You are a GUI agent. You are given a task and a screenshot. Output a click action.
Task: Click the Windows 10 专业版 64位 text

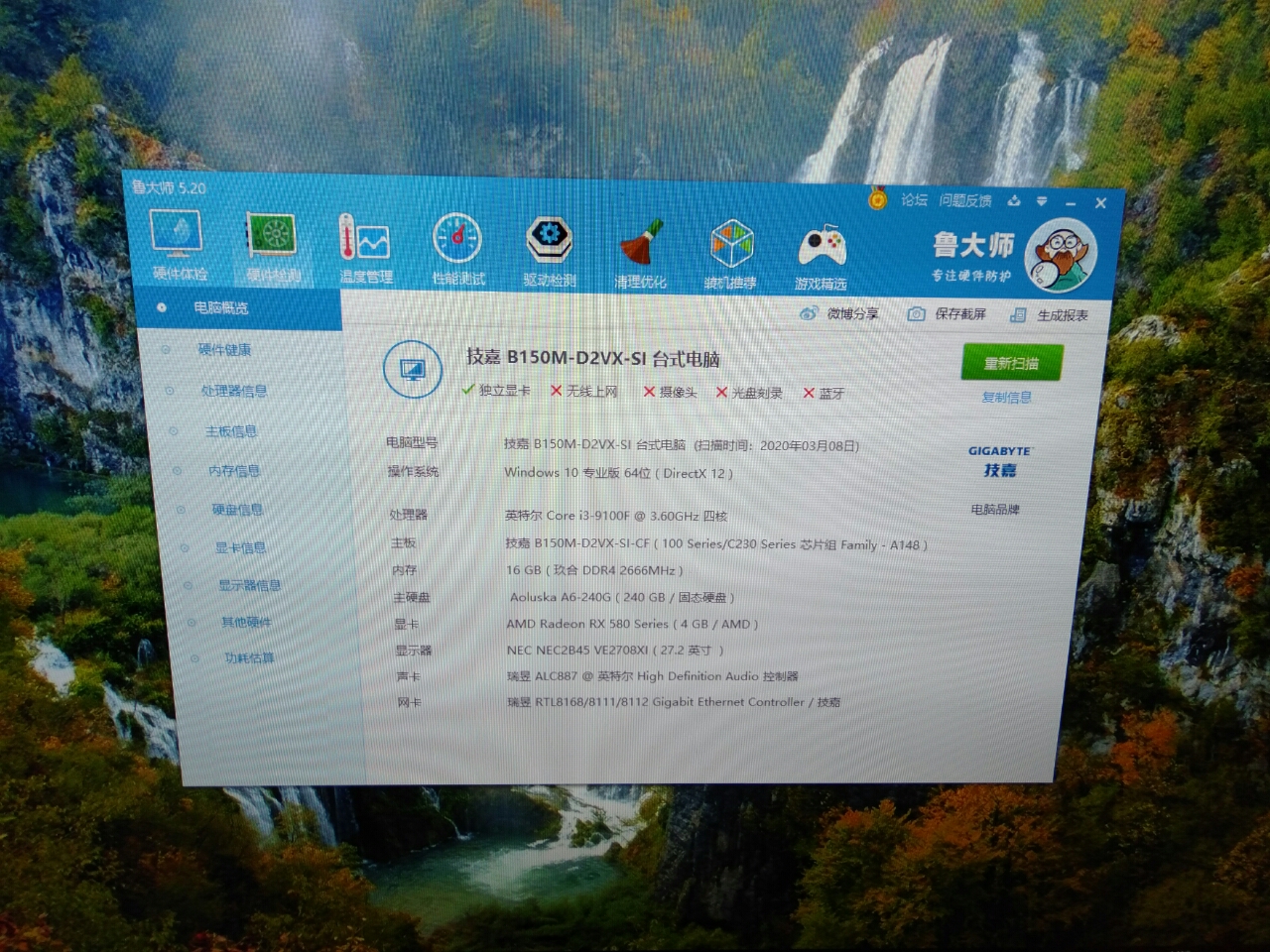pos(619,473)
